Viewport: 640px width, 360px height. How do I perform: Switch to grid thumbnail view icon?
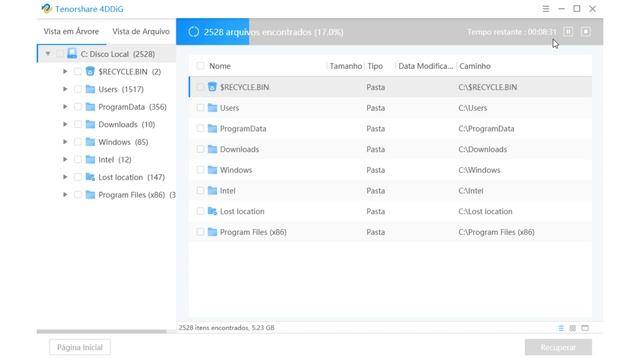(x=573, y=328)
